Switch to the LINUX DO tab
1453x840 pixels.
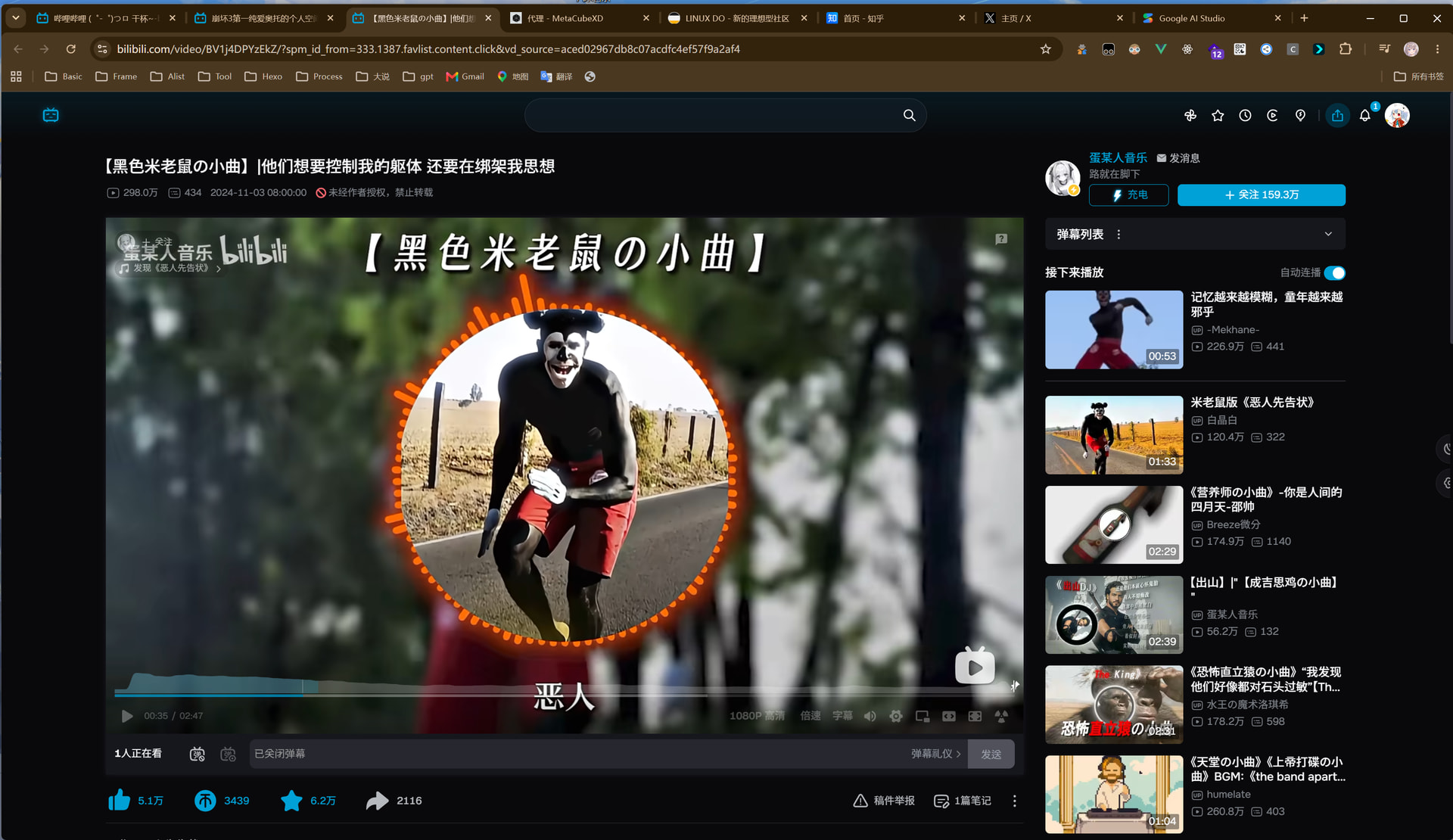(x=738, y=18)
